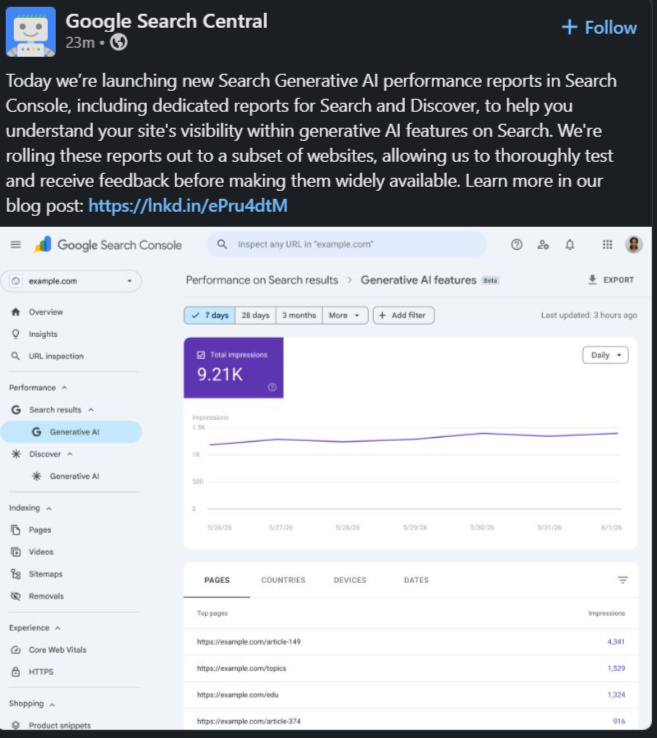
Task: Switch to the DATES tab
Action: [416, 580]
